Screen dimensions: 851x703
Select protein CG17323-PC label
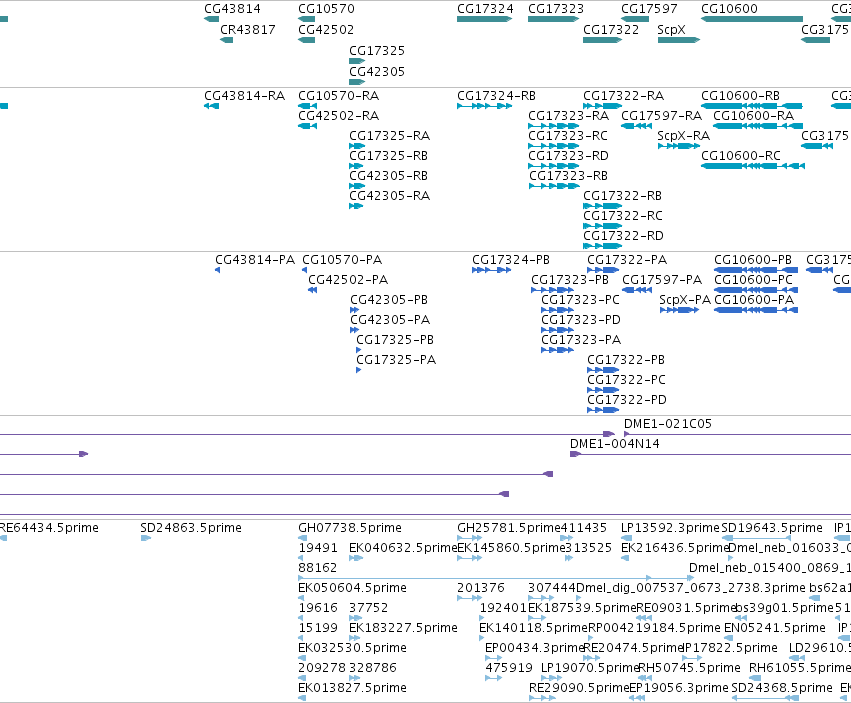(x=581, y=300)
